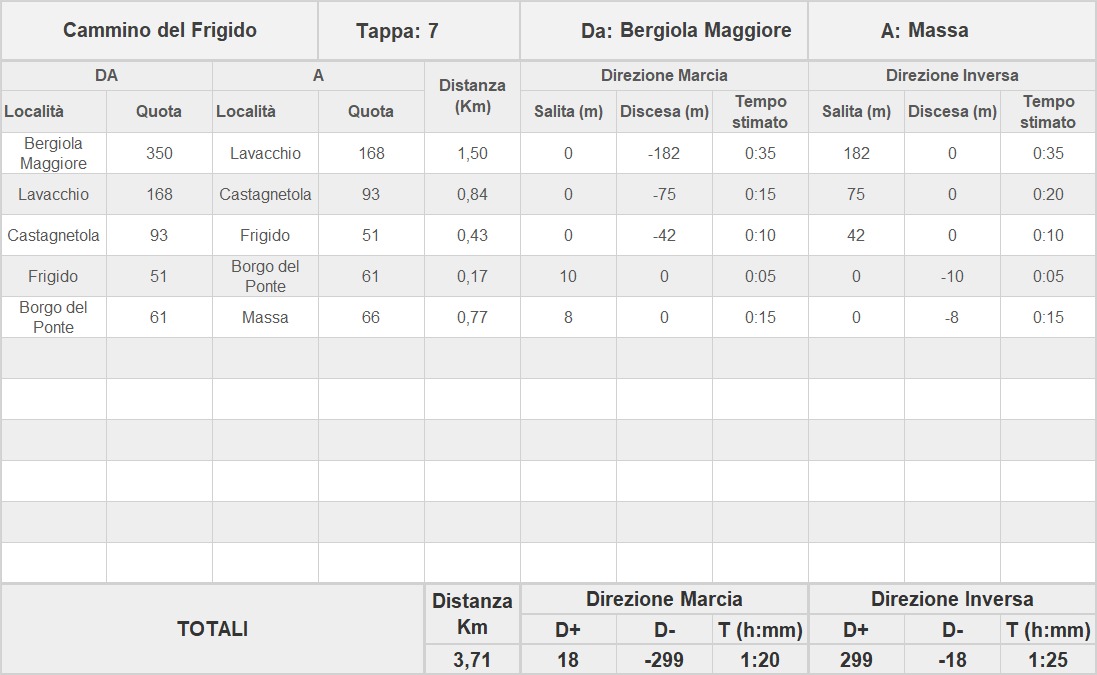Viewport: 1097px width, 675px height.
Task: Click the 1:20 total time cell
Action: point(760,660)
